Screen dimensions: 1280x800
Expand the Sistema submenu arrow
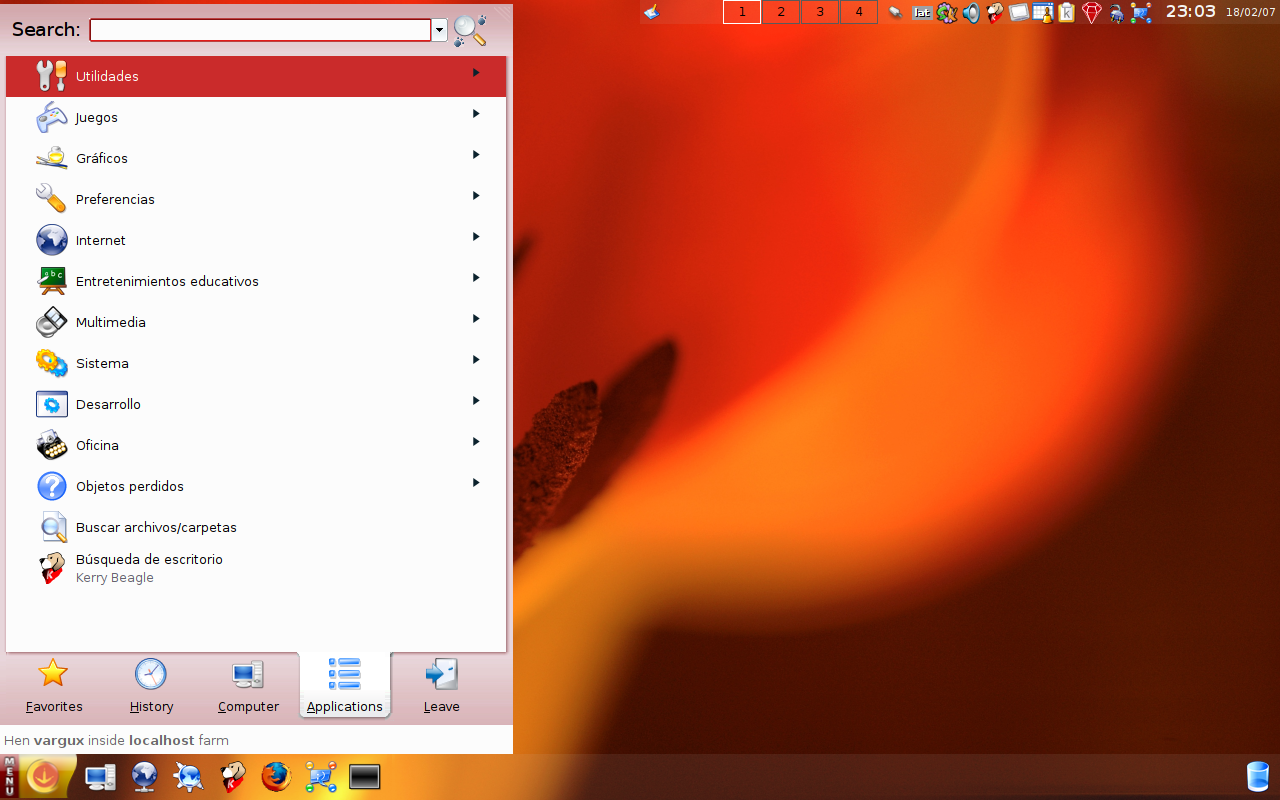click(477, 359)
